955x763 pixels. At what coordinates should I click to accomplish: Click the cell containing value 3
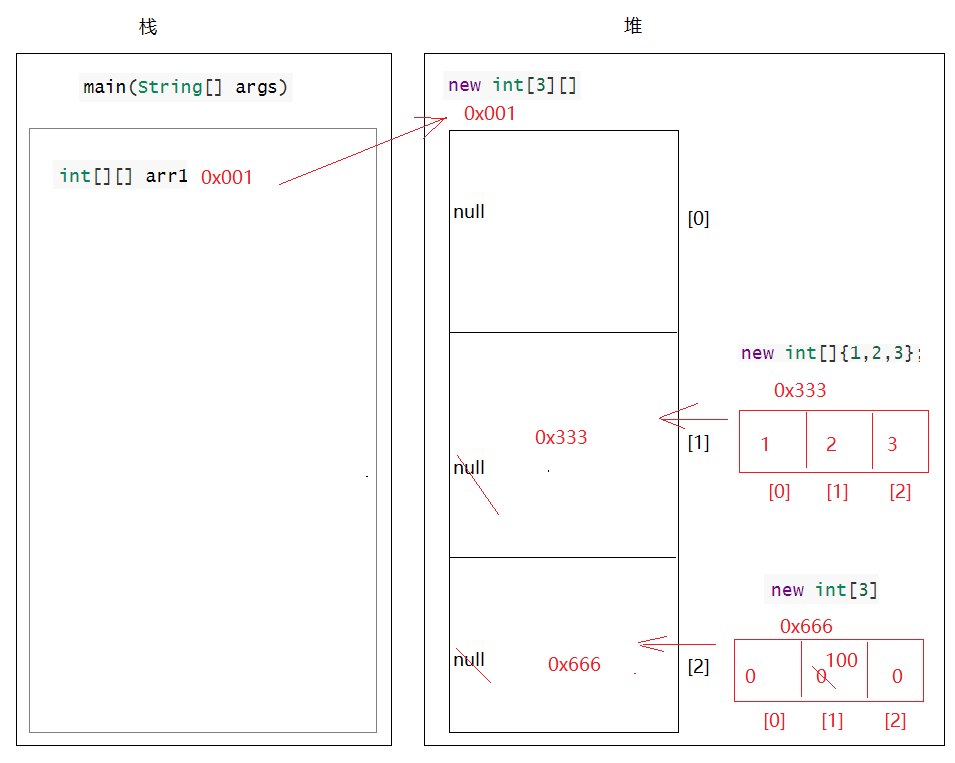tap(899, 442)
